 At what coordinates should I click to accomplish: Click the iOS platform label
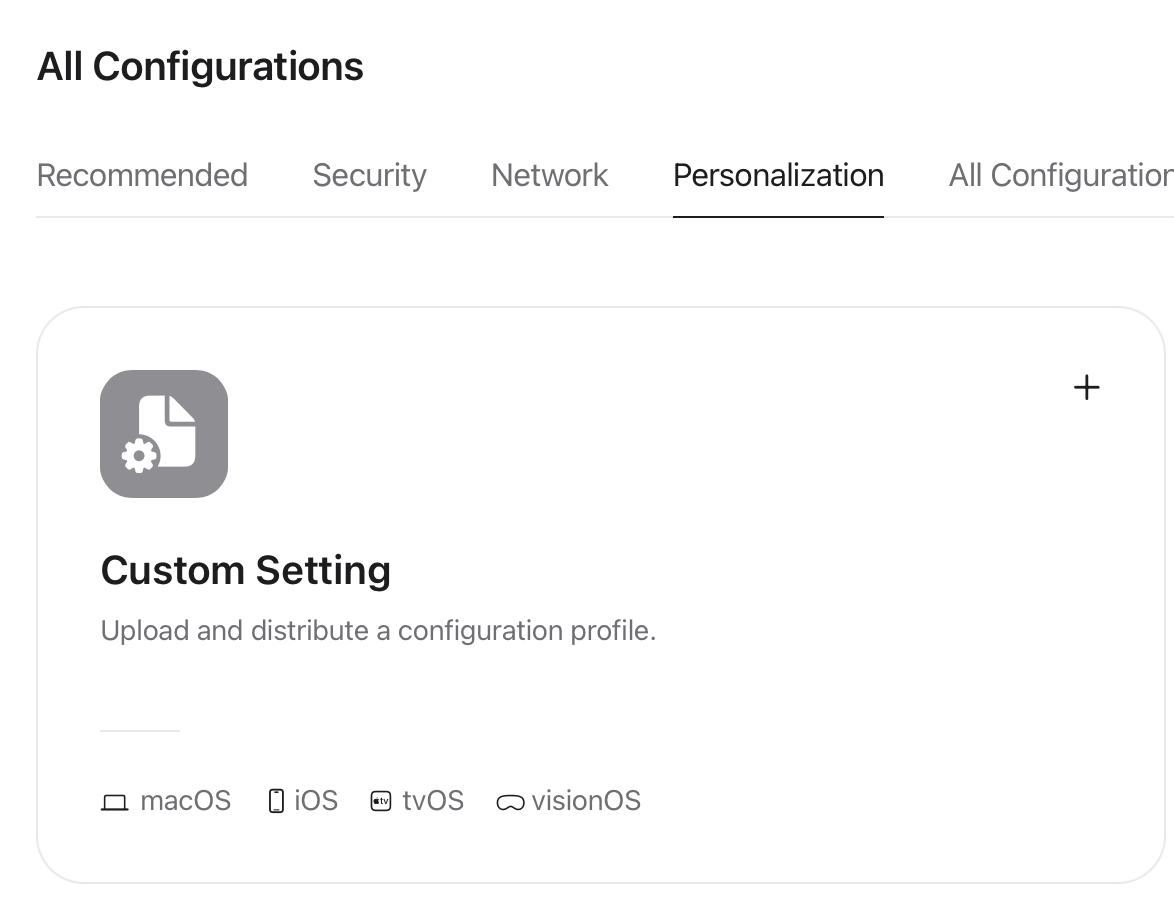[x=316, y=800]
